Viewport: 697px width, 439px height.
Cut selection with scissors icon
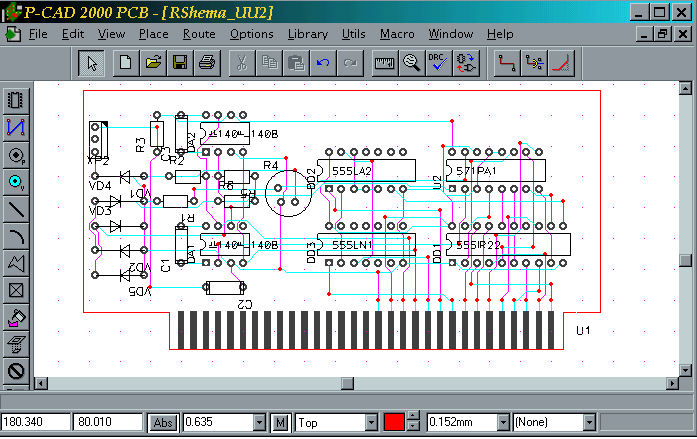point(241,63)
